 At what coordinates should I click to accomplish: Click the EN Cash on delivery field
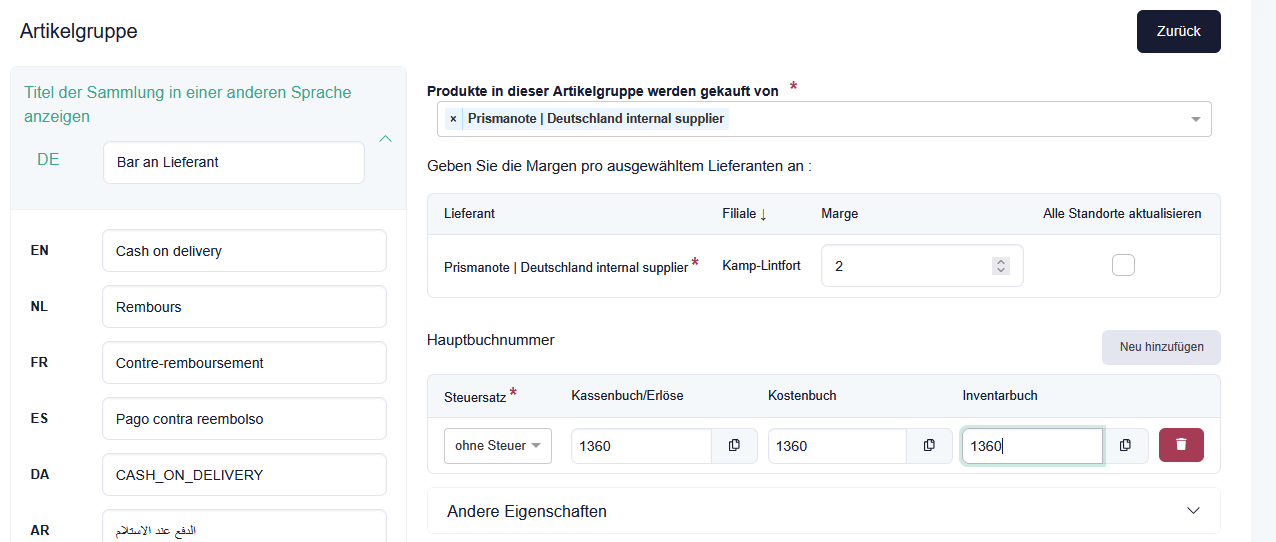[244, 251]
